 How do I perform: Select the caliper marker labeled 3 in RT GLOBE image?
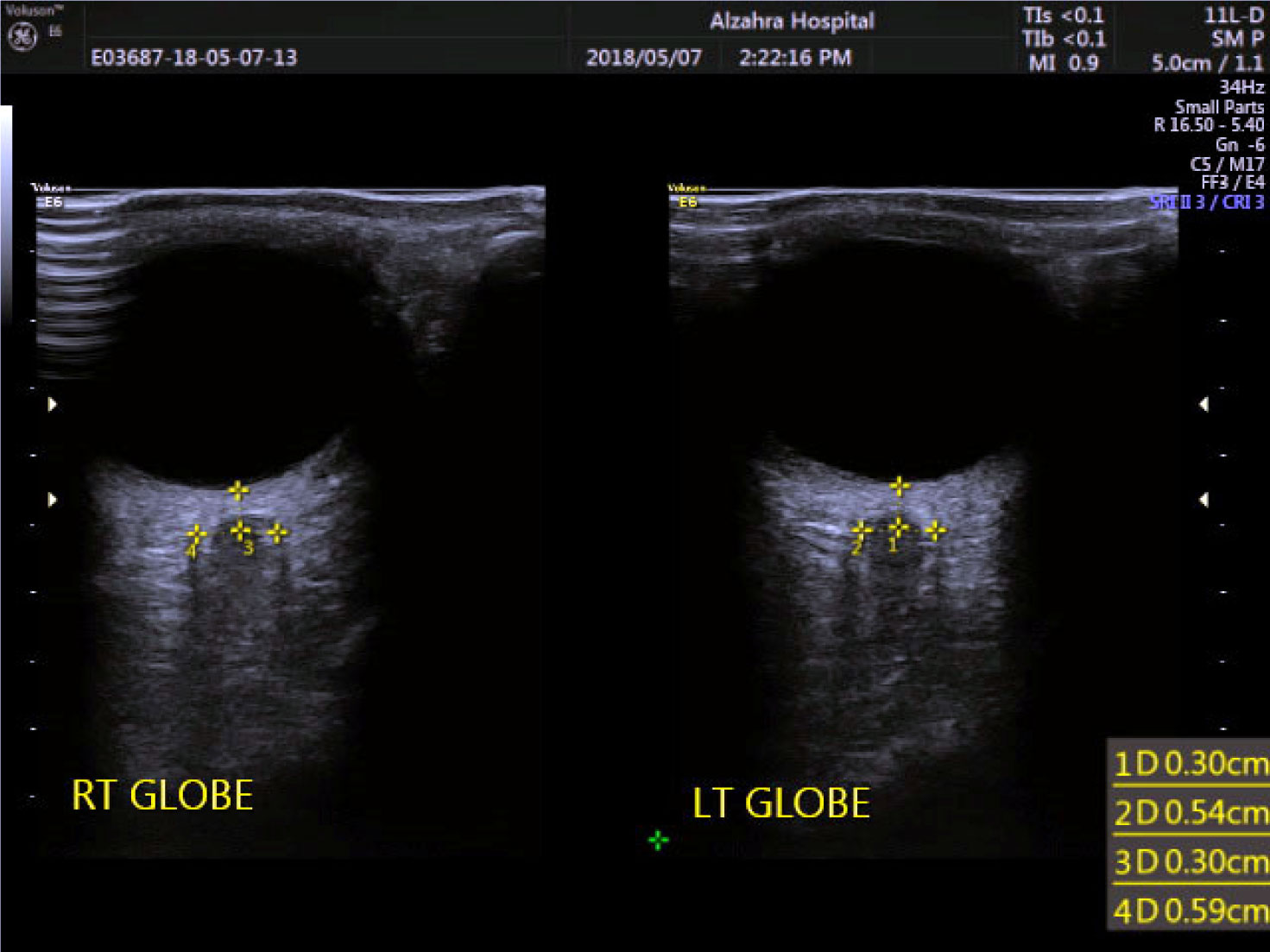(x=240, y=530)
